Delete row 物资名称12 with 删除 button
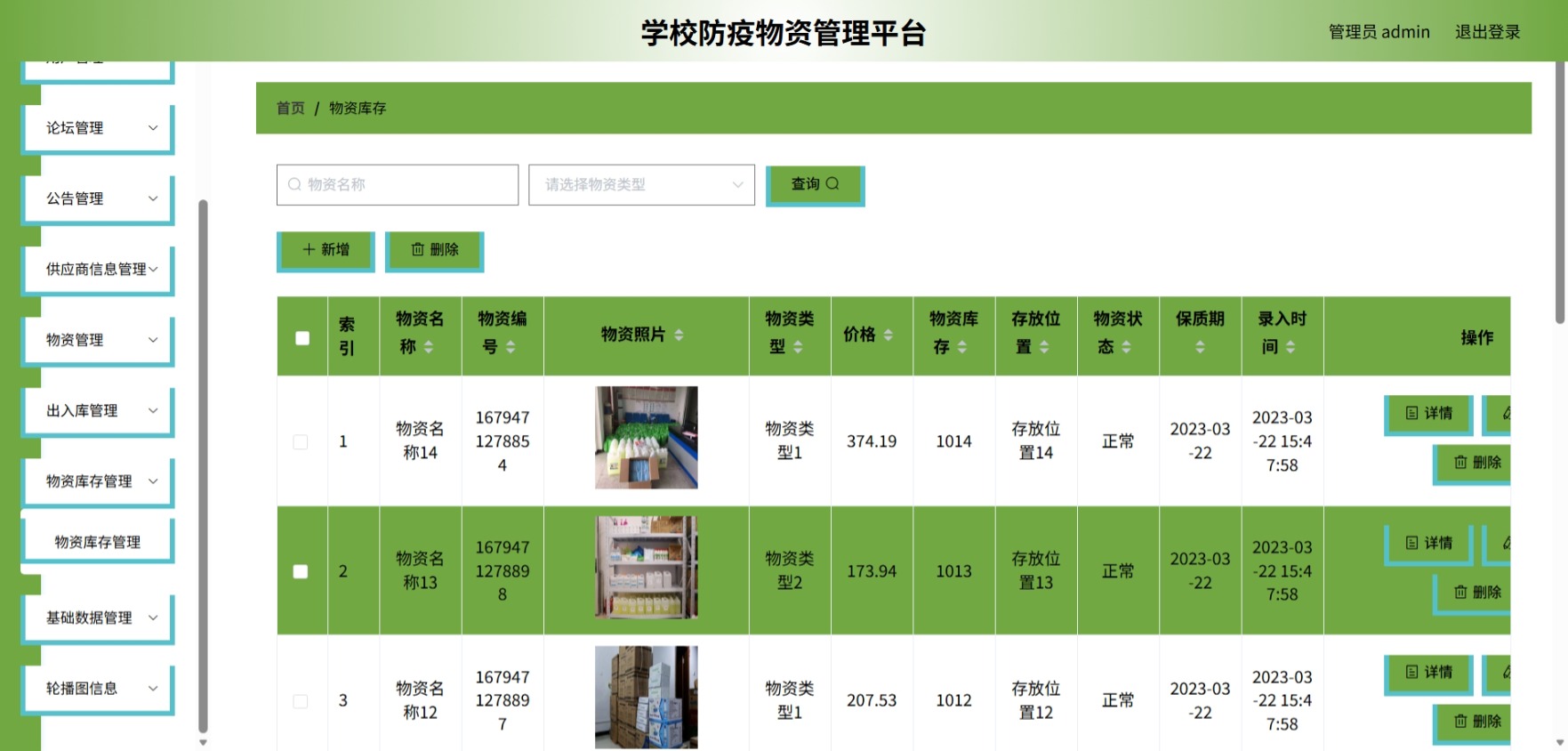1568x751 pixels. [1473, 723]
